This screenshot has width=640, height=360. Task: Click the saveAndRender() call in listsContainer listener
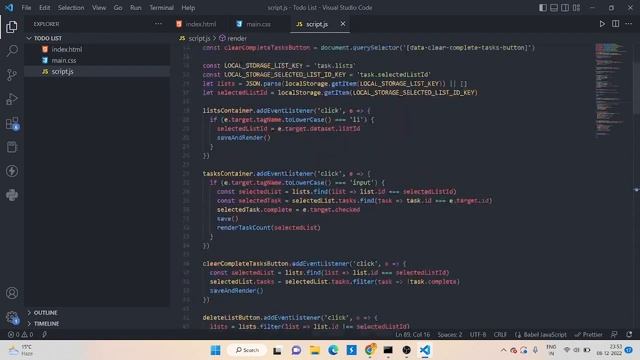244,138
